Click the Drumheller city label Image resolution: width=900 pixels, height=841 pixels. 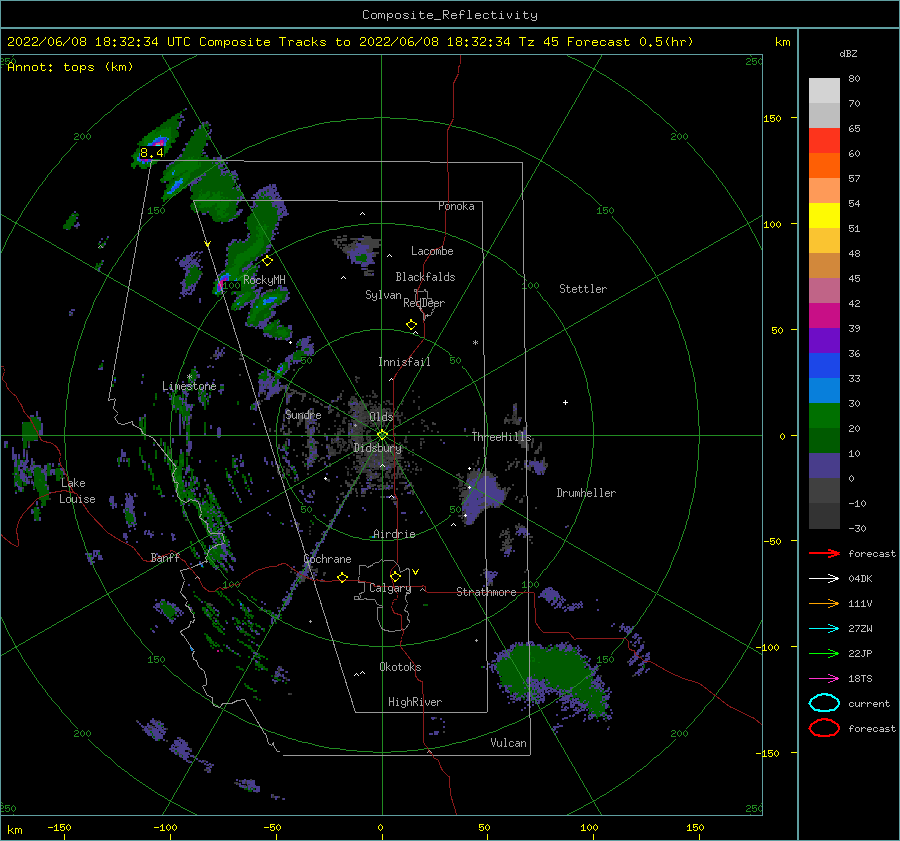pyautogui.click(x=586, y=493)
